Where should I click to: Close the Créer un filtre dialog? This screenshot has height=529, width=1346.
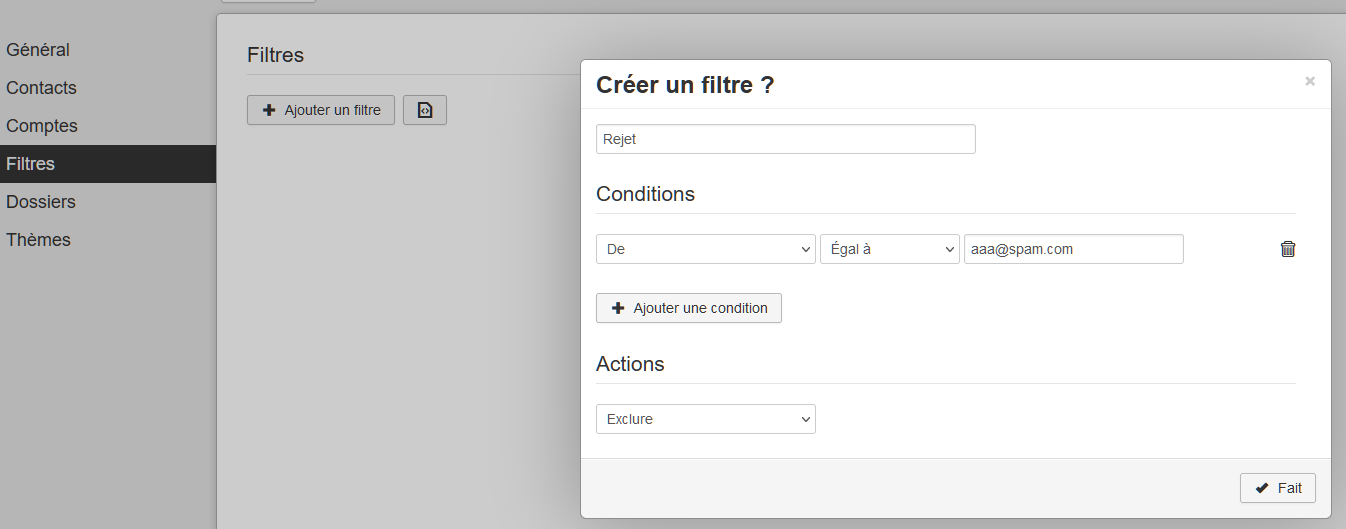coord(1310,81)
